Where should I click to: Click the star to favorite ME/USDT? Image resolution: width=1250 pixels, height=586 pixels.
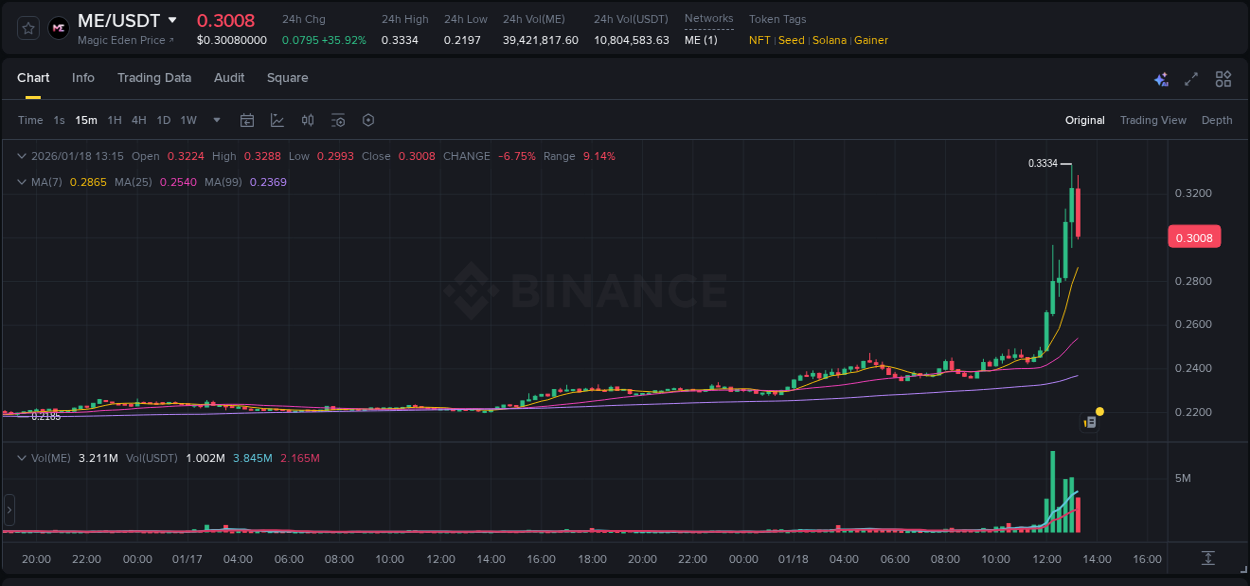[28, 28]
